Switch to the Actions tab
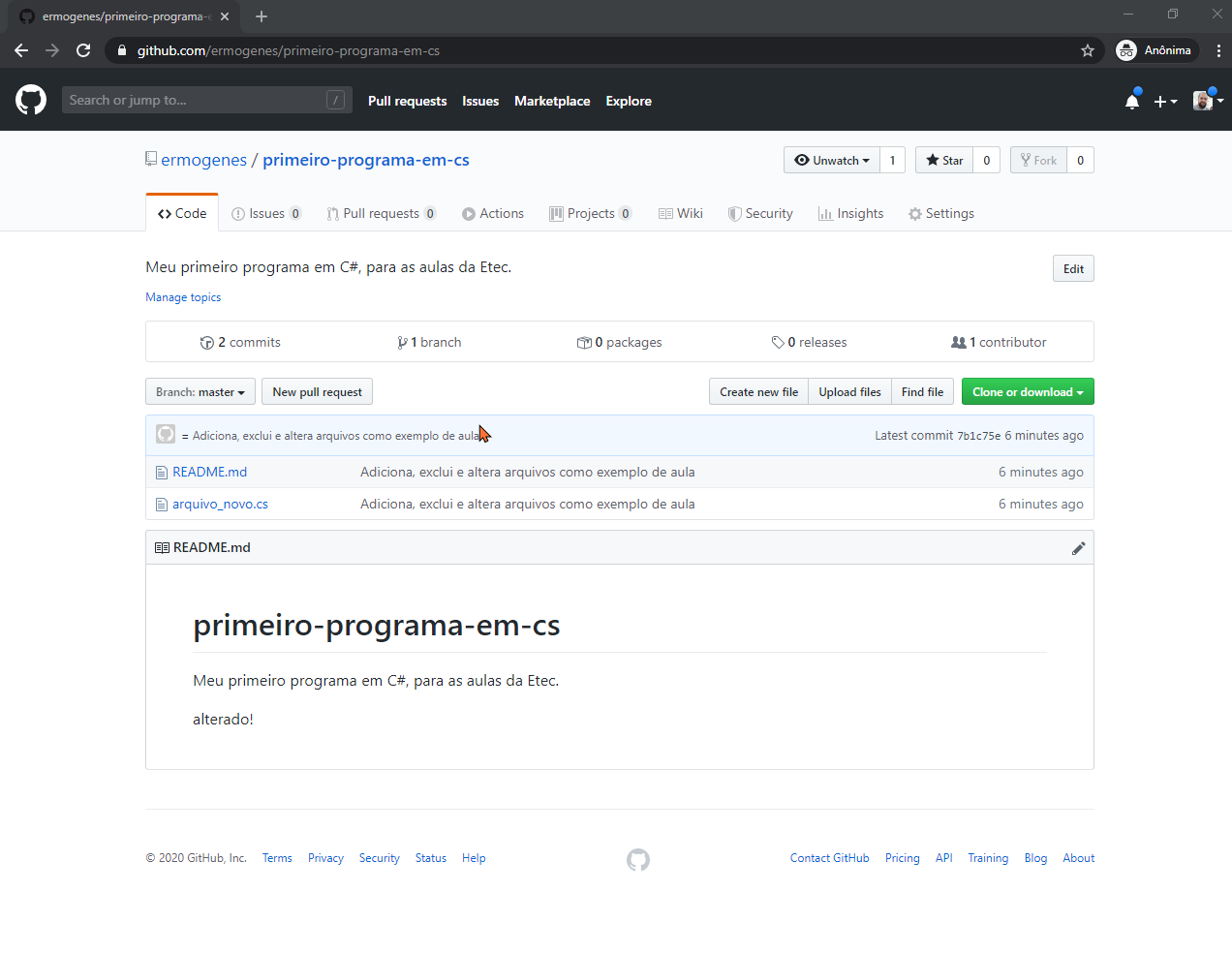 (493, 213)
